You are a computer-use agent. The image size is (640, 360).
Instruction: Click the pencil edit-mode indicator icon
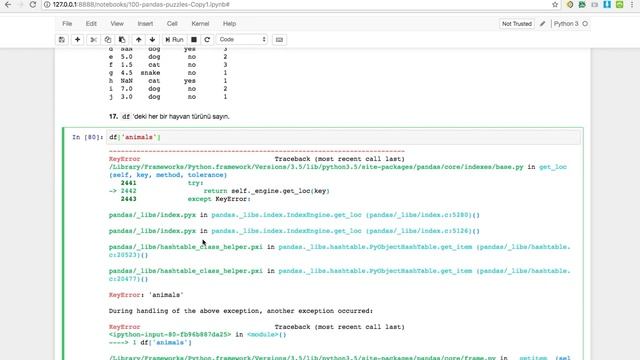542,24
